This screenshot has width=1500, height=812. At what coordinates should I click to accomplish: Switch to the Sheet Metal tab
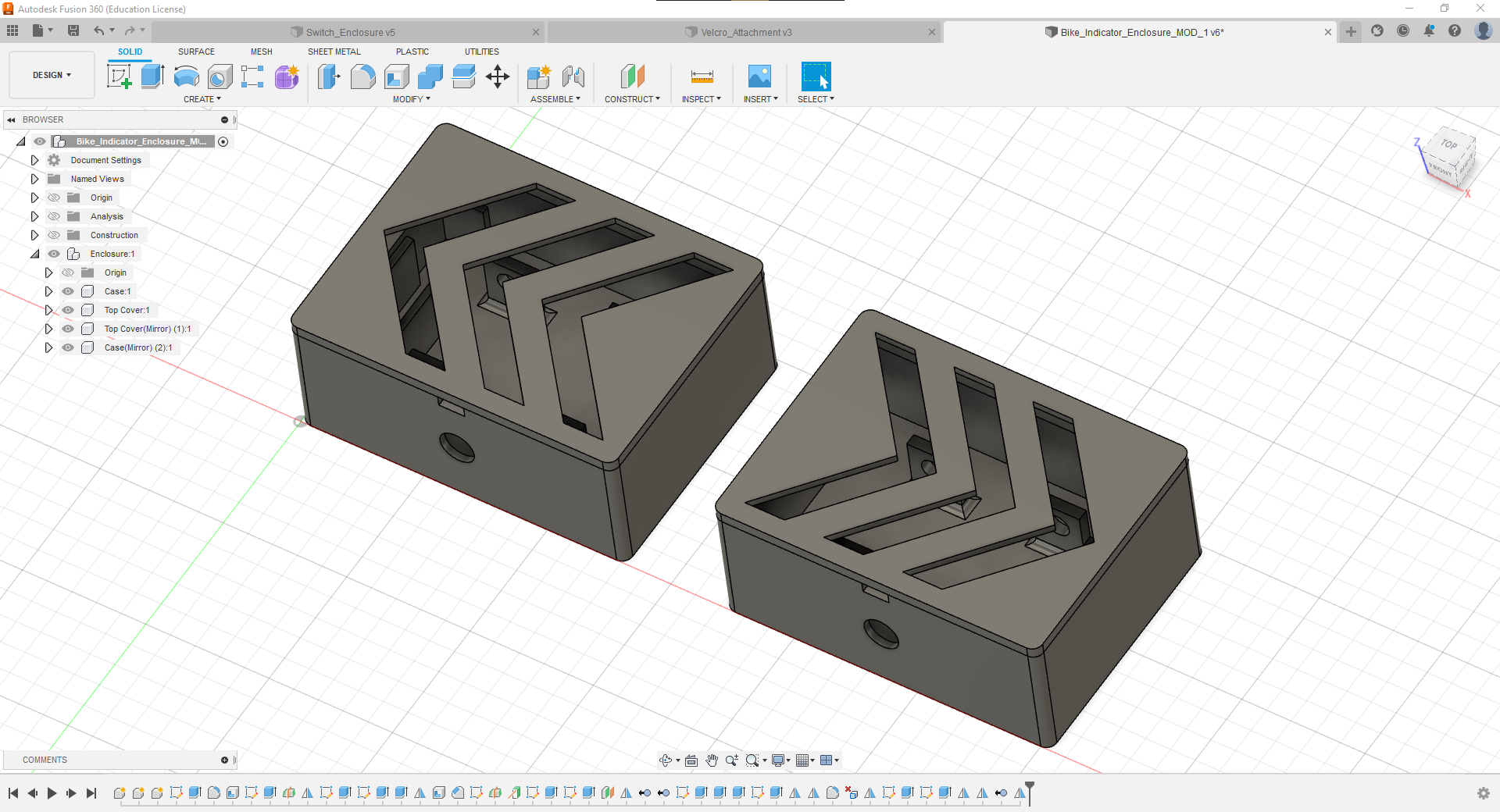coord(334,52)
